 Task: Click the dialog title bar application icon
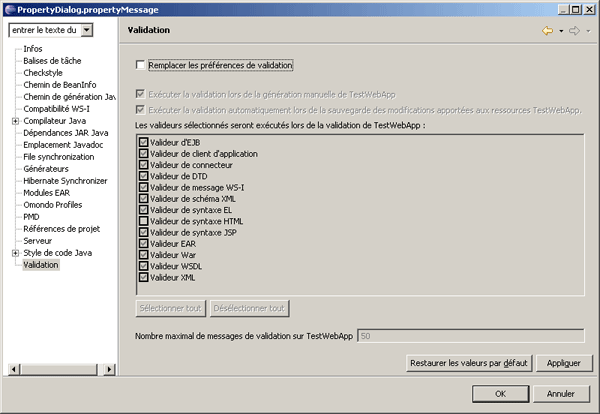click(9, 8)
